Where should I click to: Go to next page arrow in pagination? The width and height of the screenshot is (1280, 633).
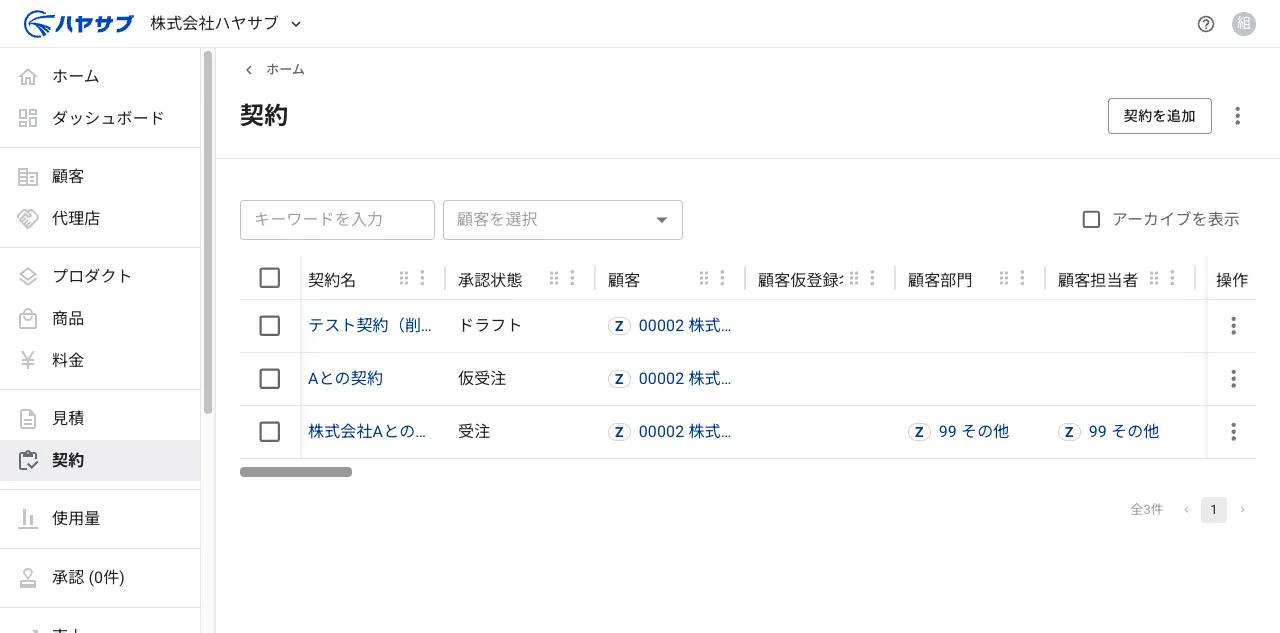pos(1243,510)
